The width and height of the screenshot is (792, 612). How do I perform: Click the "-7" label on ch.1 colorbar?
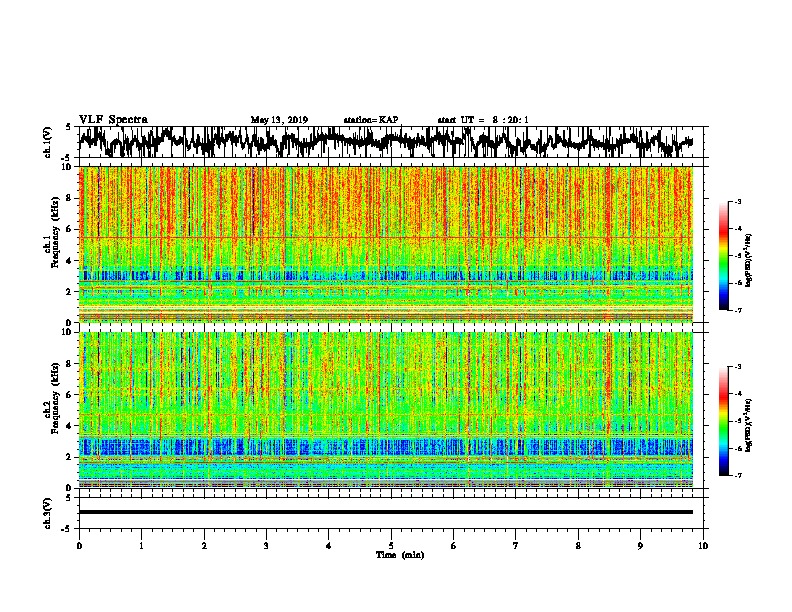[x=738, y=310]
